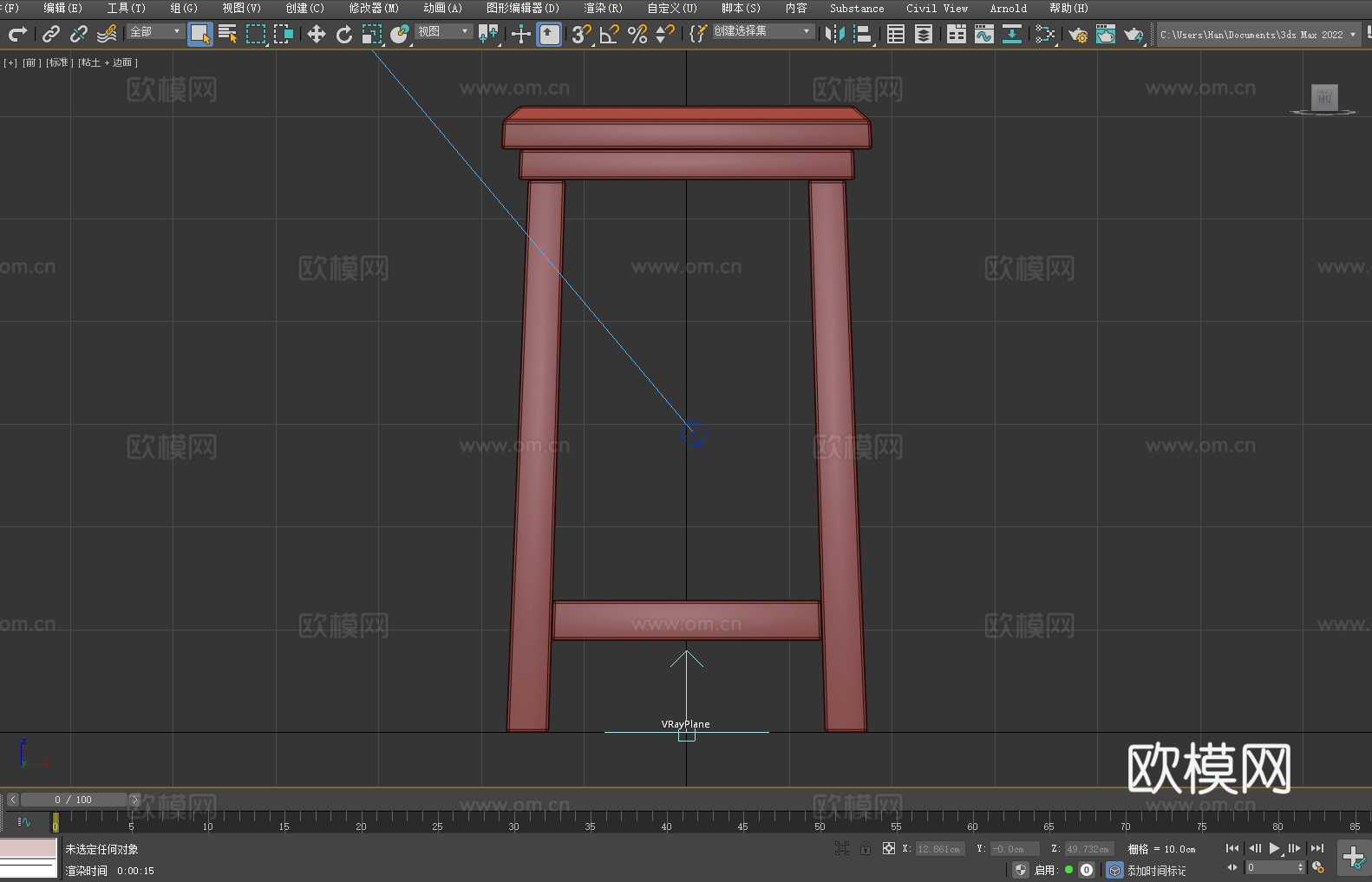Toggle the Angle Snap icon
This screenshot has width=1372, height=882.
610,34
